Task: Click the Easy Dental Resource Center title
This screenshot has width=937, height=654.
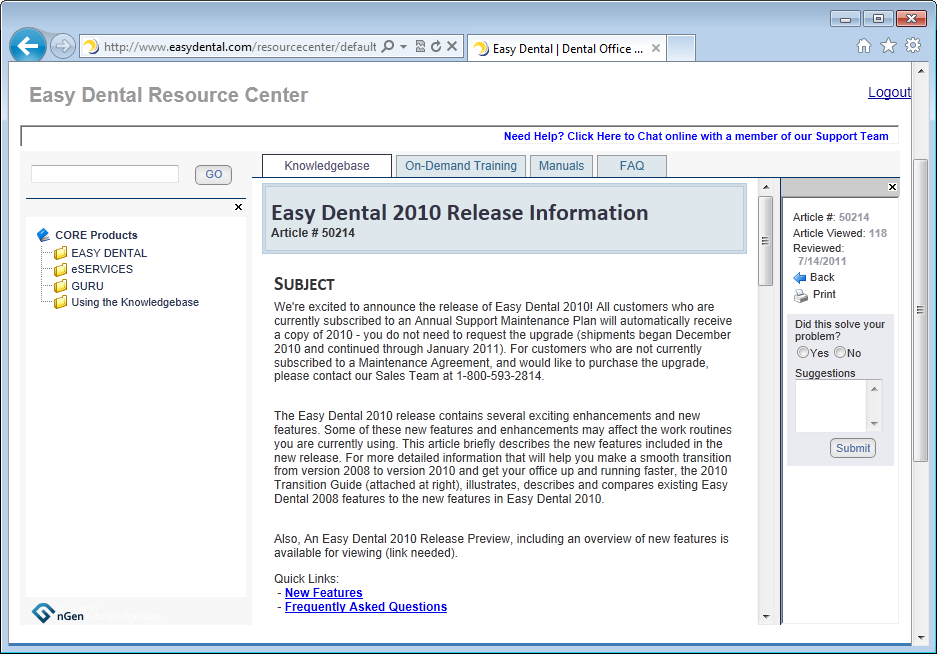Action: tap(169, 95)
